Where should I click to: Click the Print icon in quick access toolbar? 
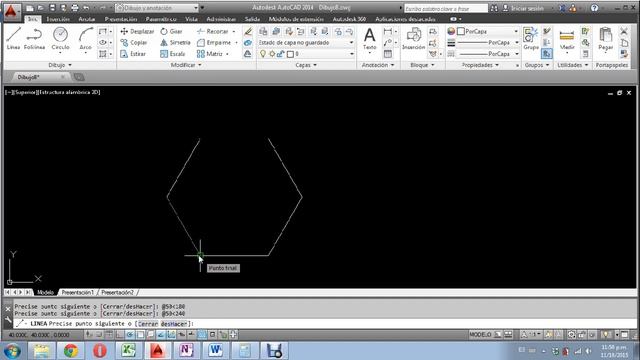click(75, 8)
